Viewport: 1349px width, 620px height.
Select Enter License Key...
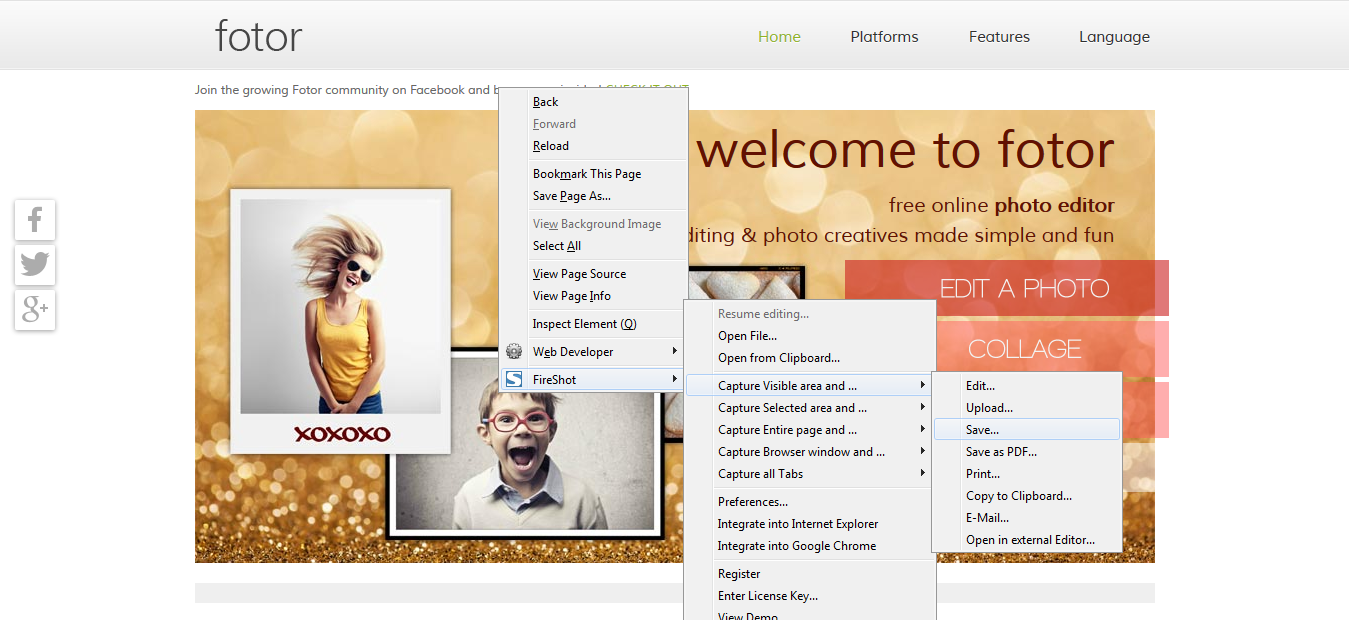810,596
